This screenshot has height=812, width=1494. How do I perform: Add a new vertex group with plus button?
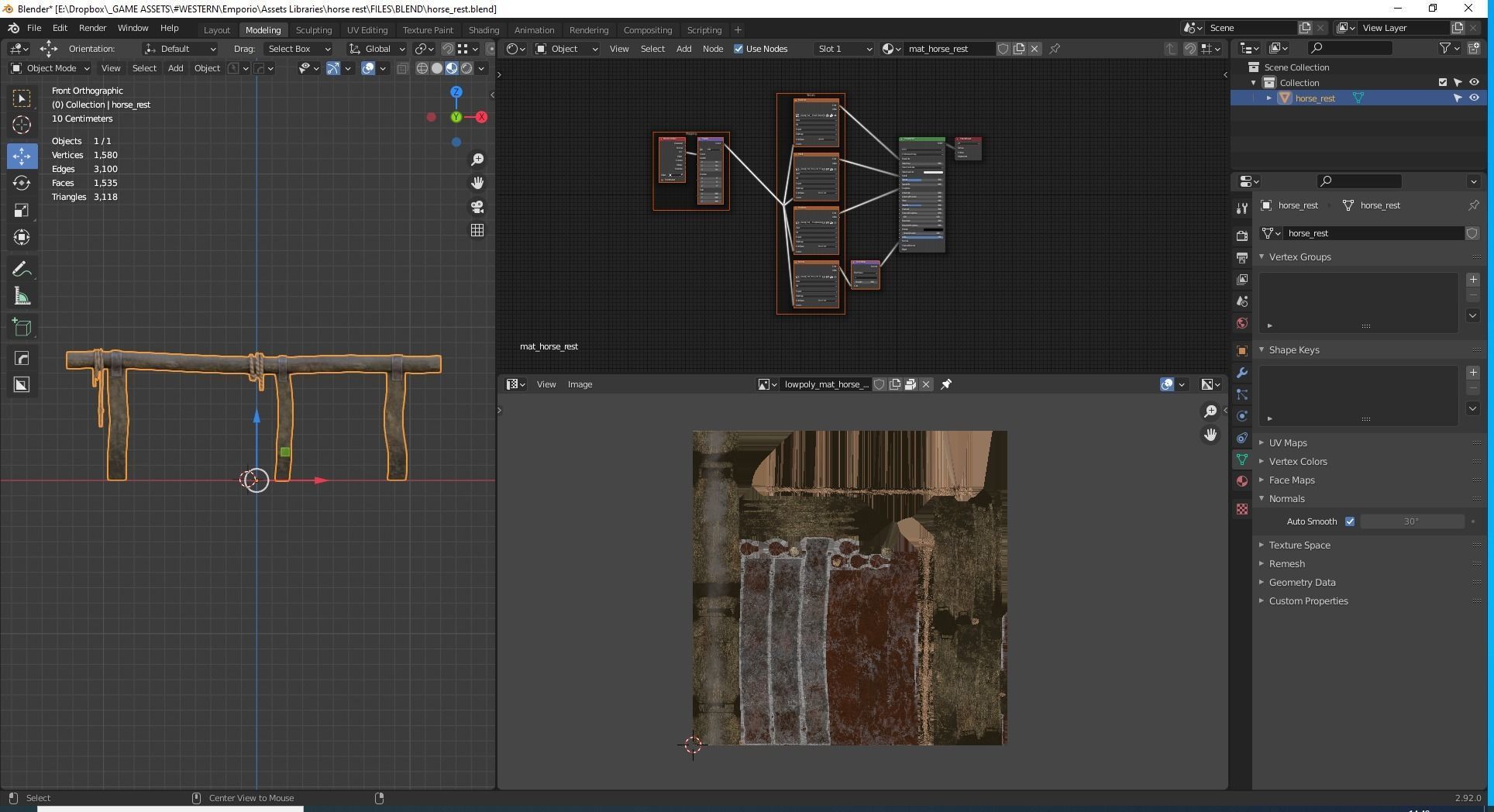tap(1473, 280)
